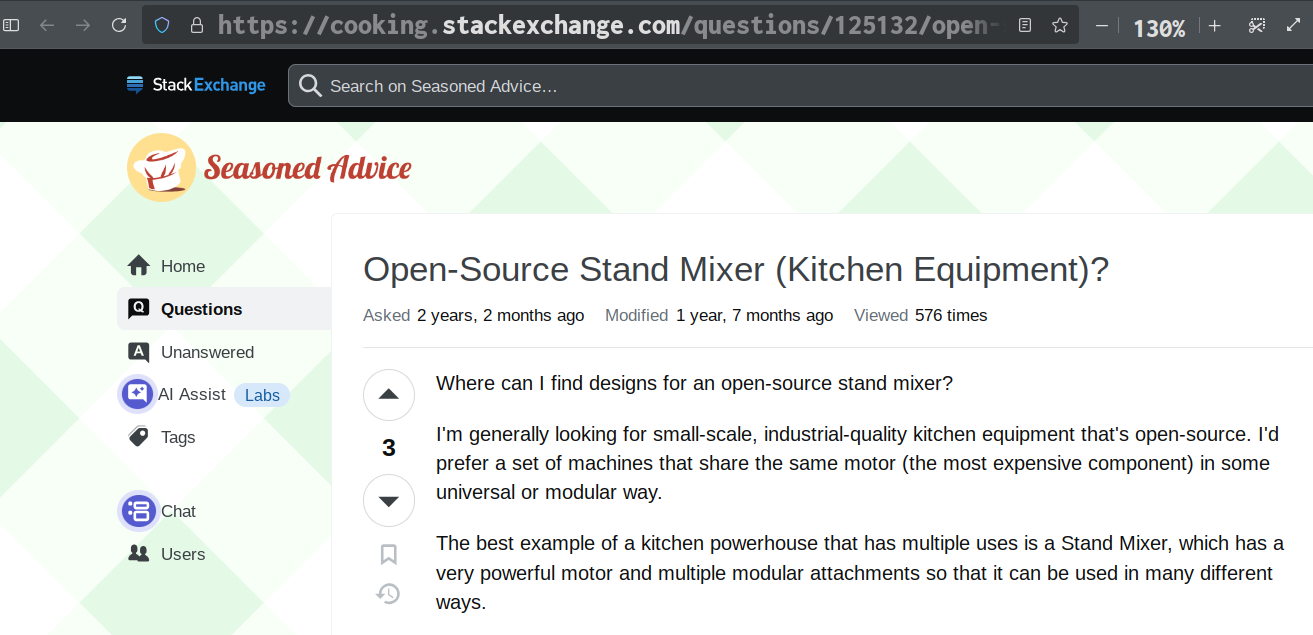Open the Tags page
The height and width of the screenshot is (635, 1313).
click(x=178, y=437)
